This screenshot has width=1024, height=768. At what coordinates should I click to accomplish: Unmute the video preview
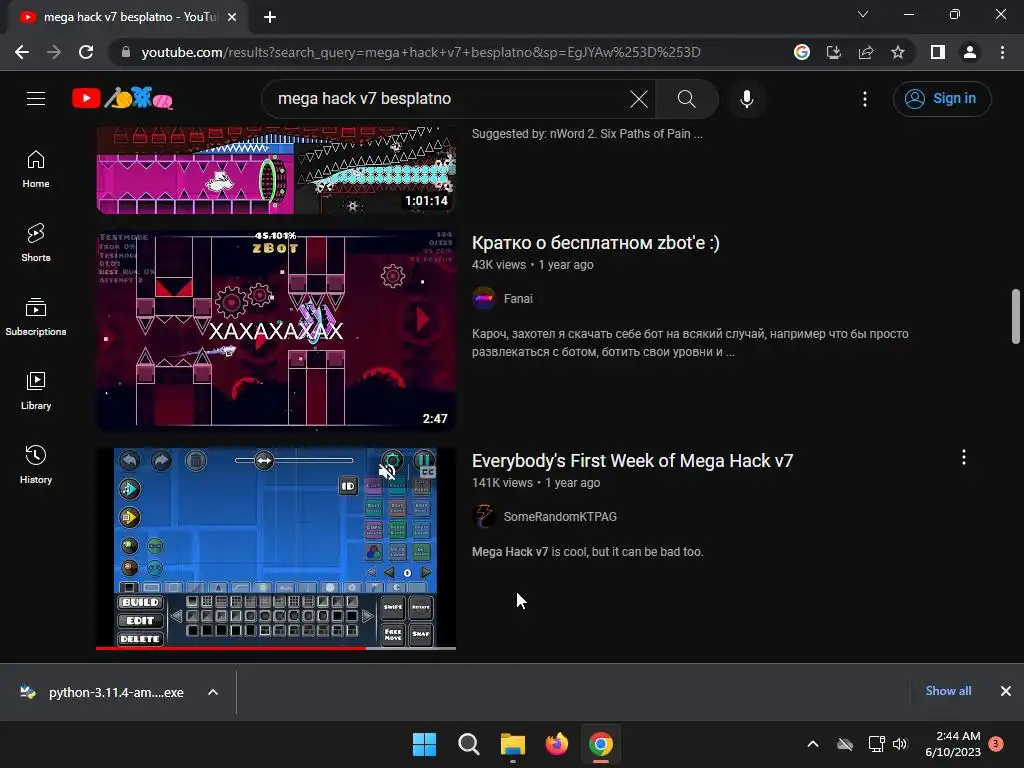[387, 471]
